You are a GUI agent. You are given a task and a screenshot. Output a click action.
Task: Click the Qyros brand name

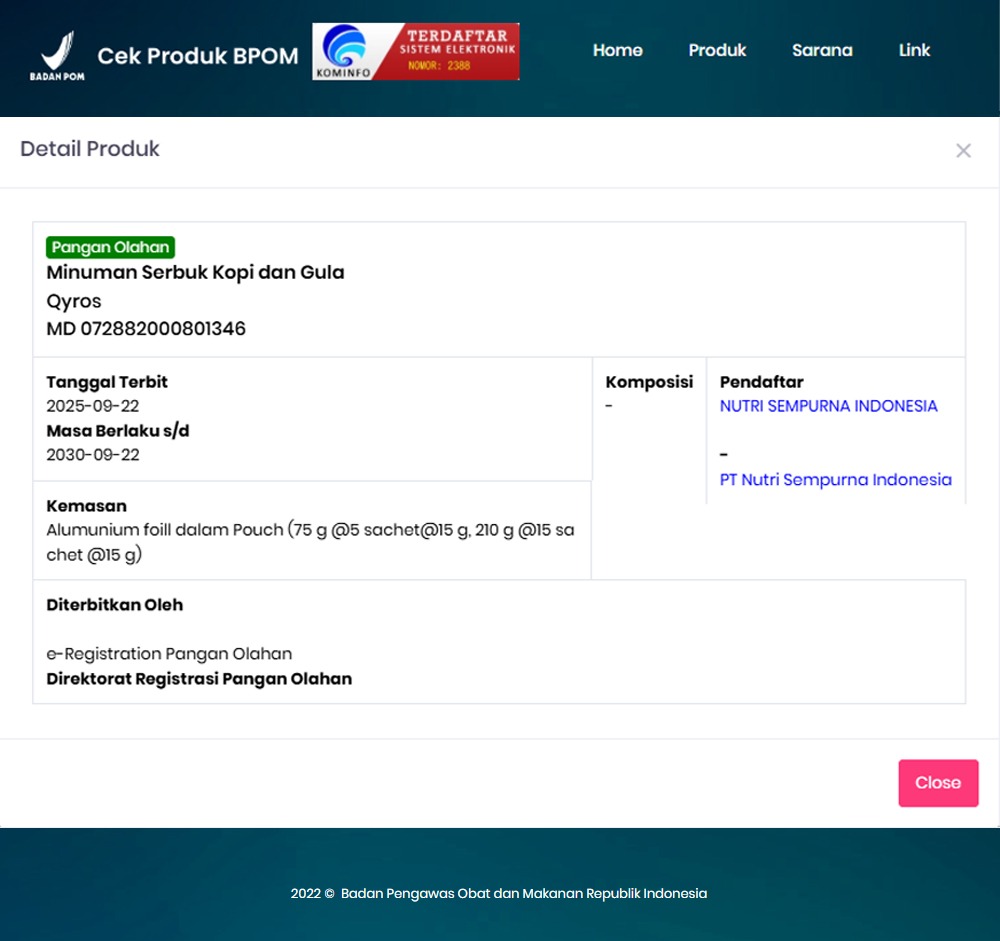click(x=74, y=301)
